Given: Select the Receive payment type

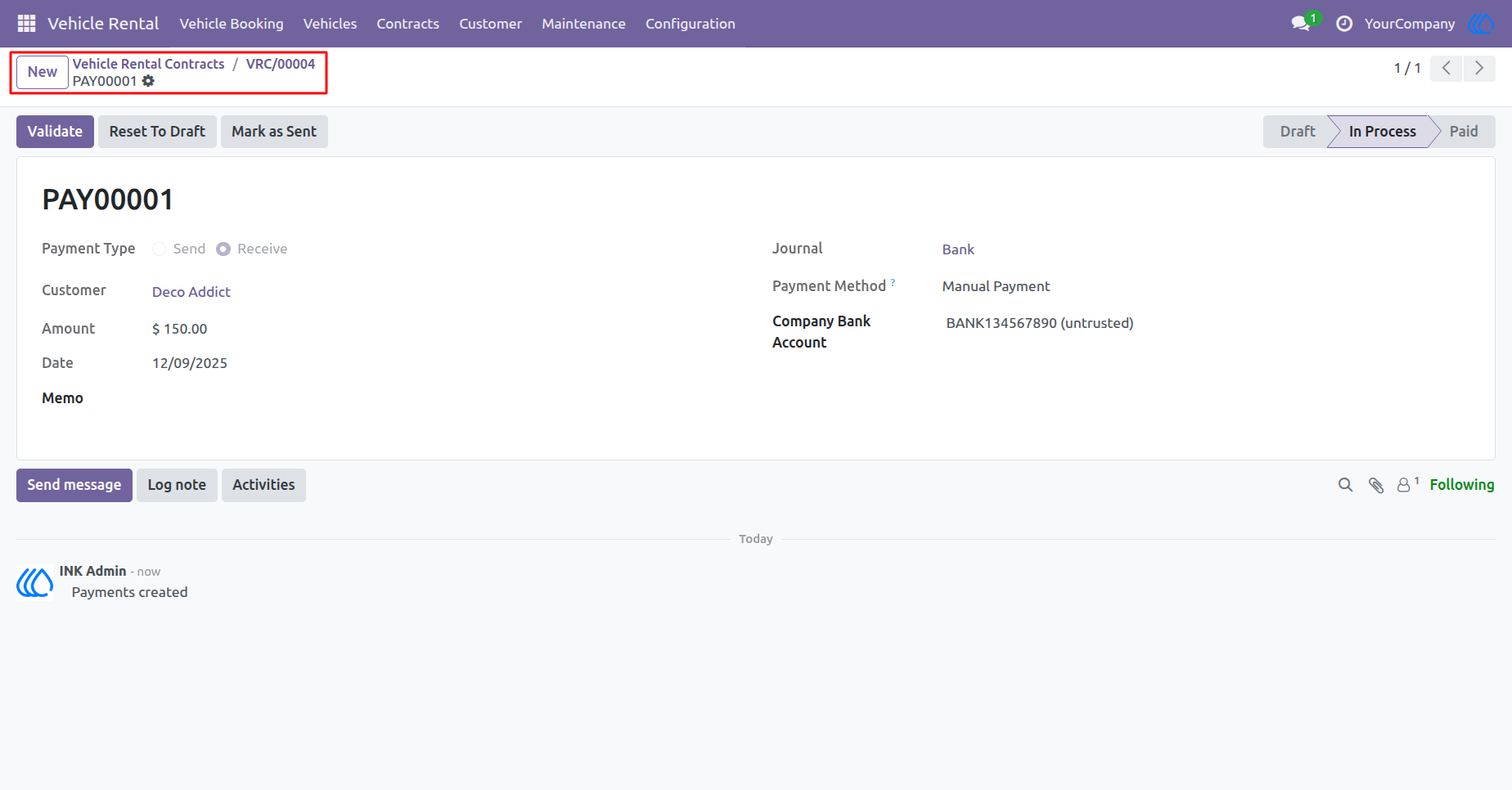Looking at the screenshot, I should point(223,249).
